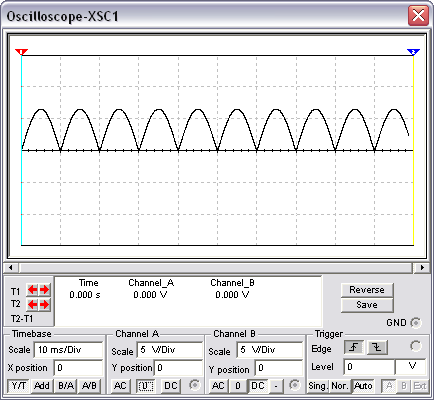This screenshot has width=434, height=400.
Task: Click the red T1 cursor marker
Action: [x=21, y=52]
